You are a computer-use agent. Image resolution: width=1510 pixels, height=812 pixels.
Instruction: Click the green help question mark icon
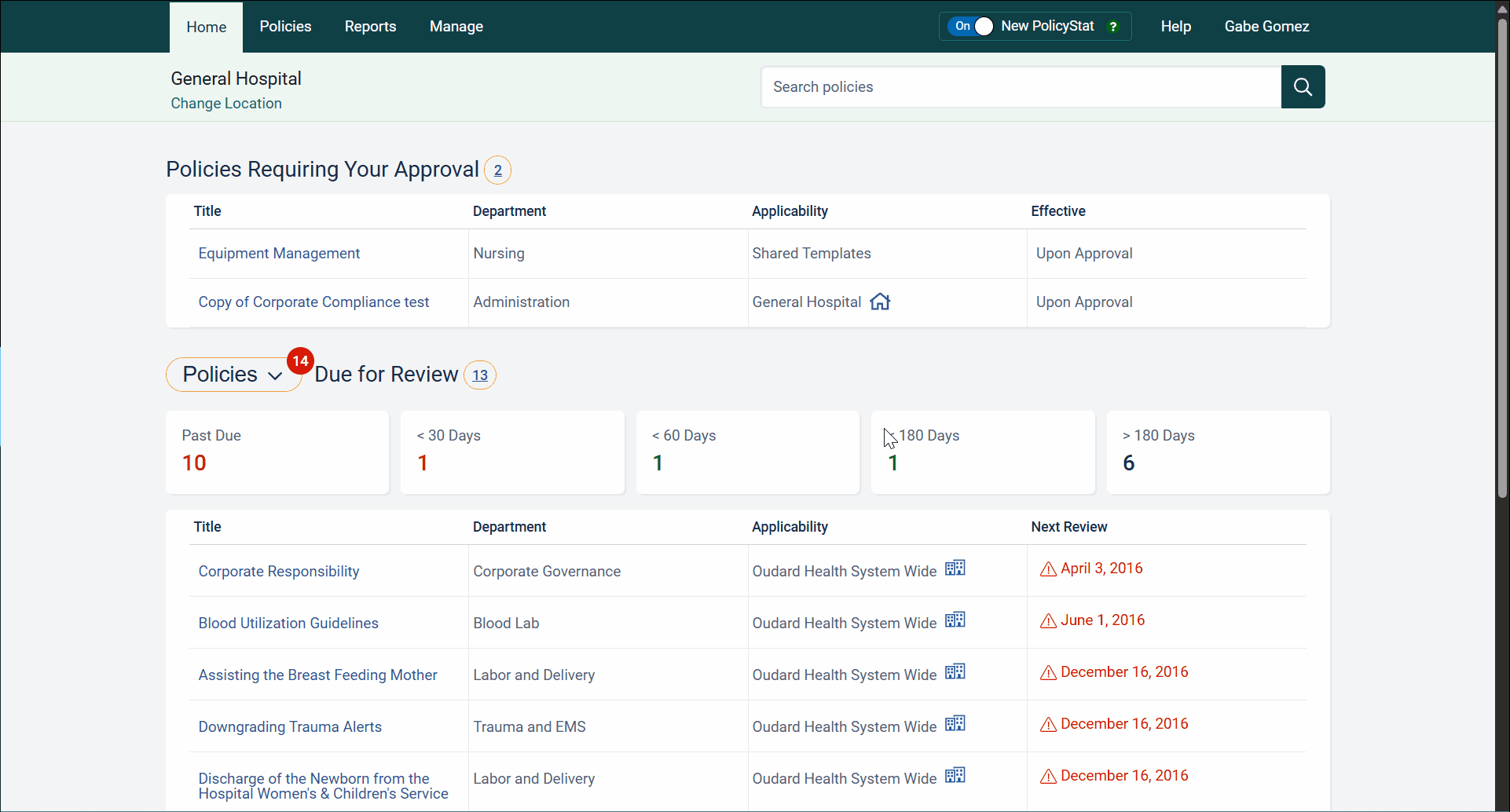[x=1112, y=27]
